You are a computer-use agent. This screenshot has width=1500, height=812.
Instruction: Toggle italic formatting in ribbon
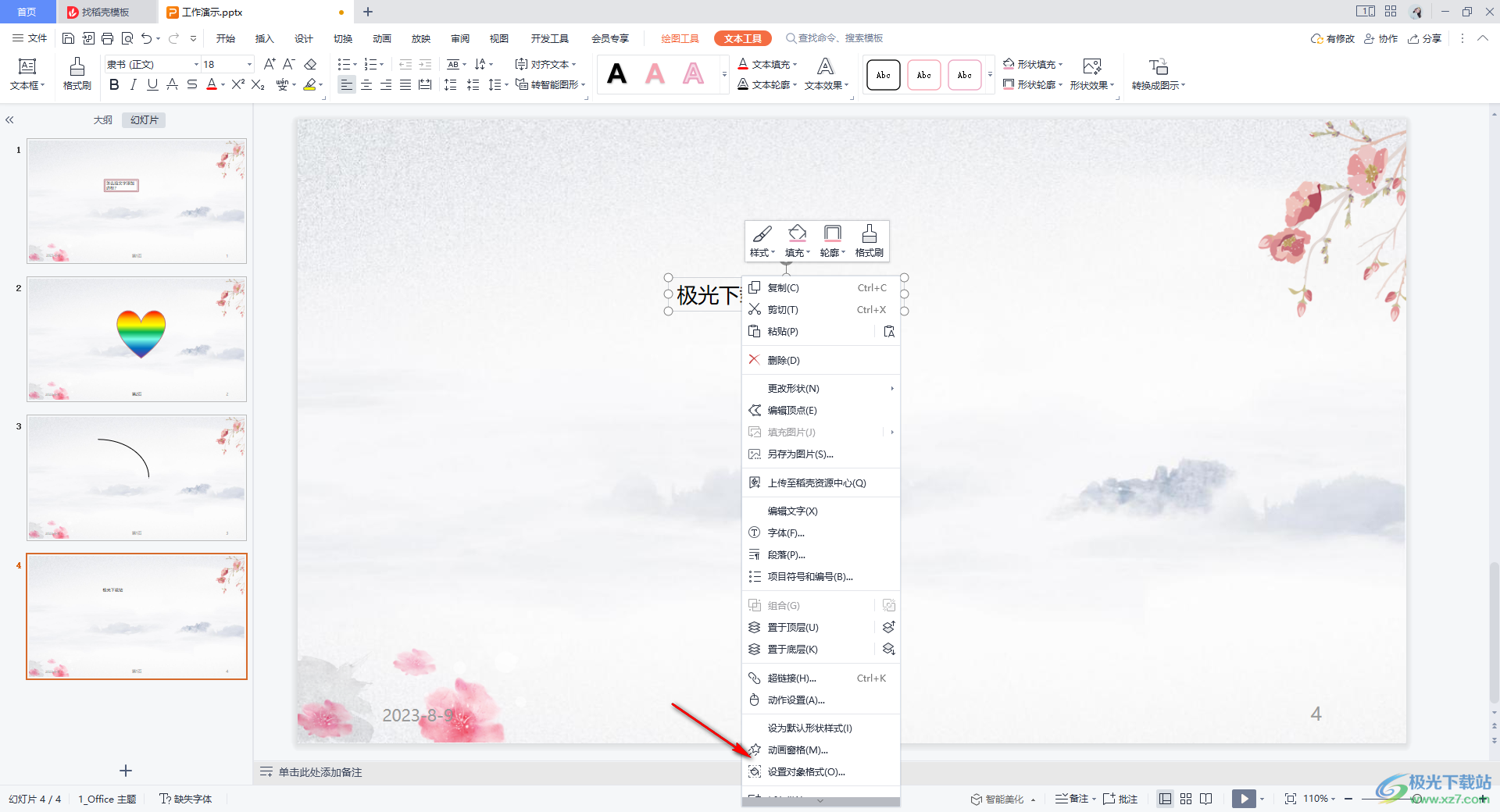coord(134,85)
